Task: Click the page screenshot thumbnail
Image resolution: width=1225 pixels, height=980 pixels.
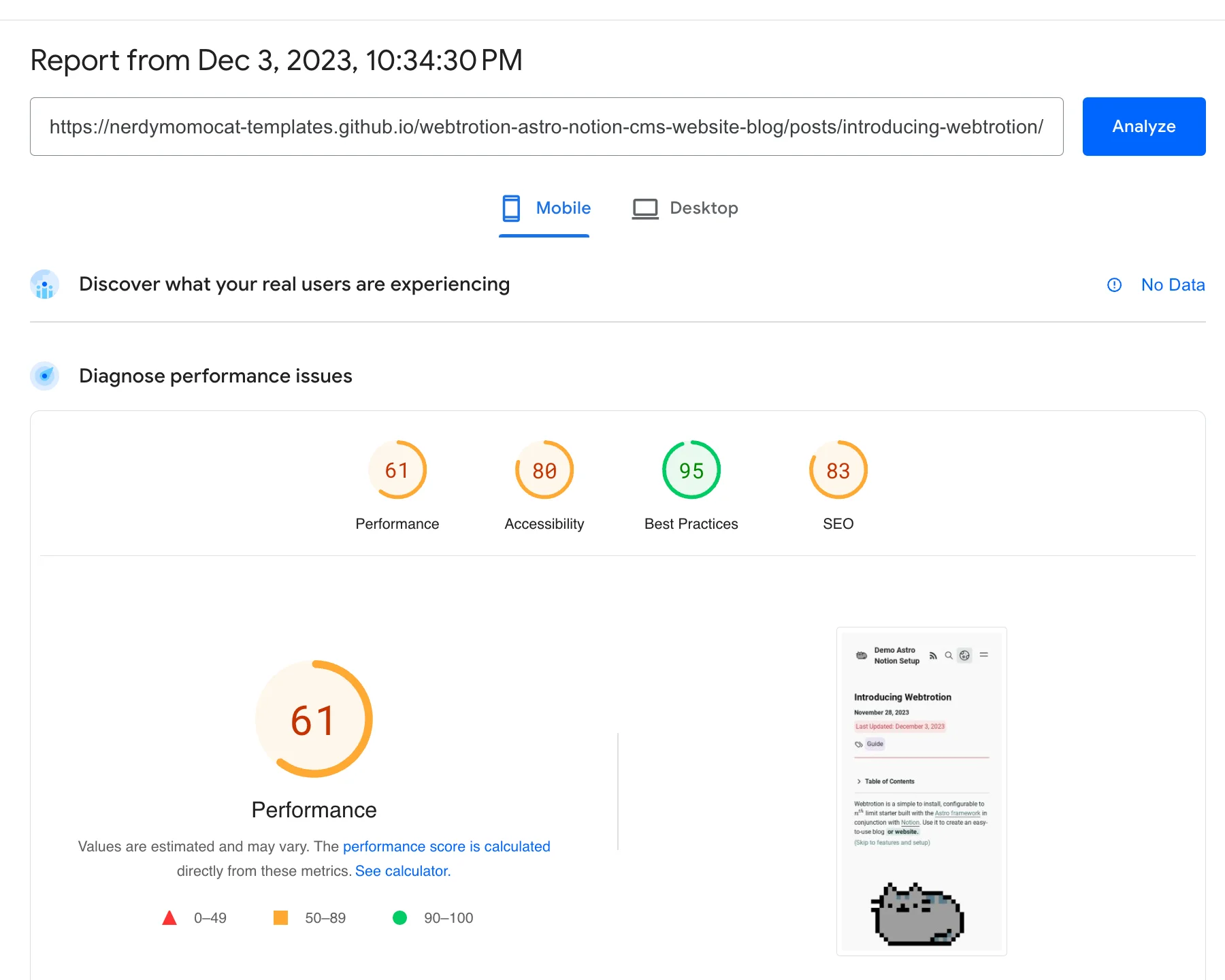Action: click(x=921, y=791)
